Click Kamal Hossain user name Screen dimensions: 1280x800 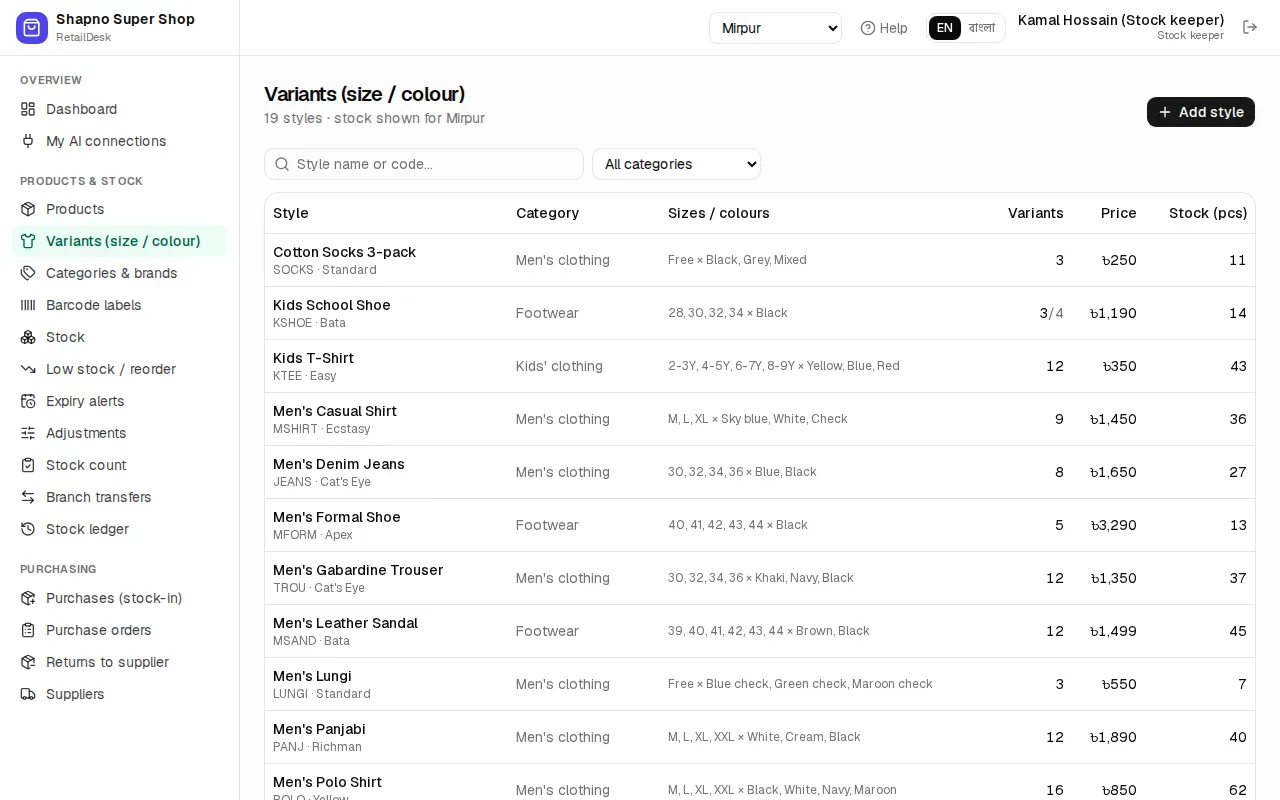point(1121,20)
